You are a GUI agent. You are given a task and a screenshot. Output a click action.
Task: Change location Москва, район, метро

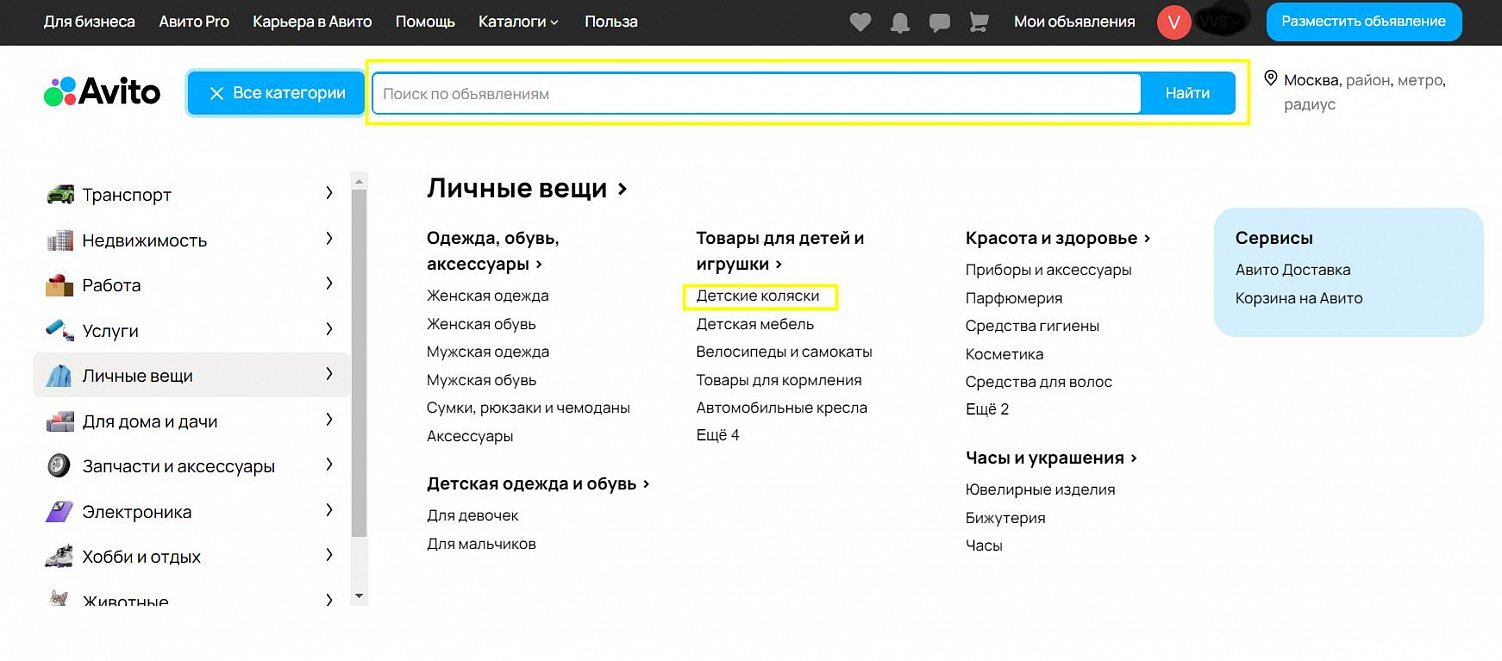click(x=1365, y=91)
